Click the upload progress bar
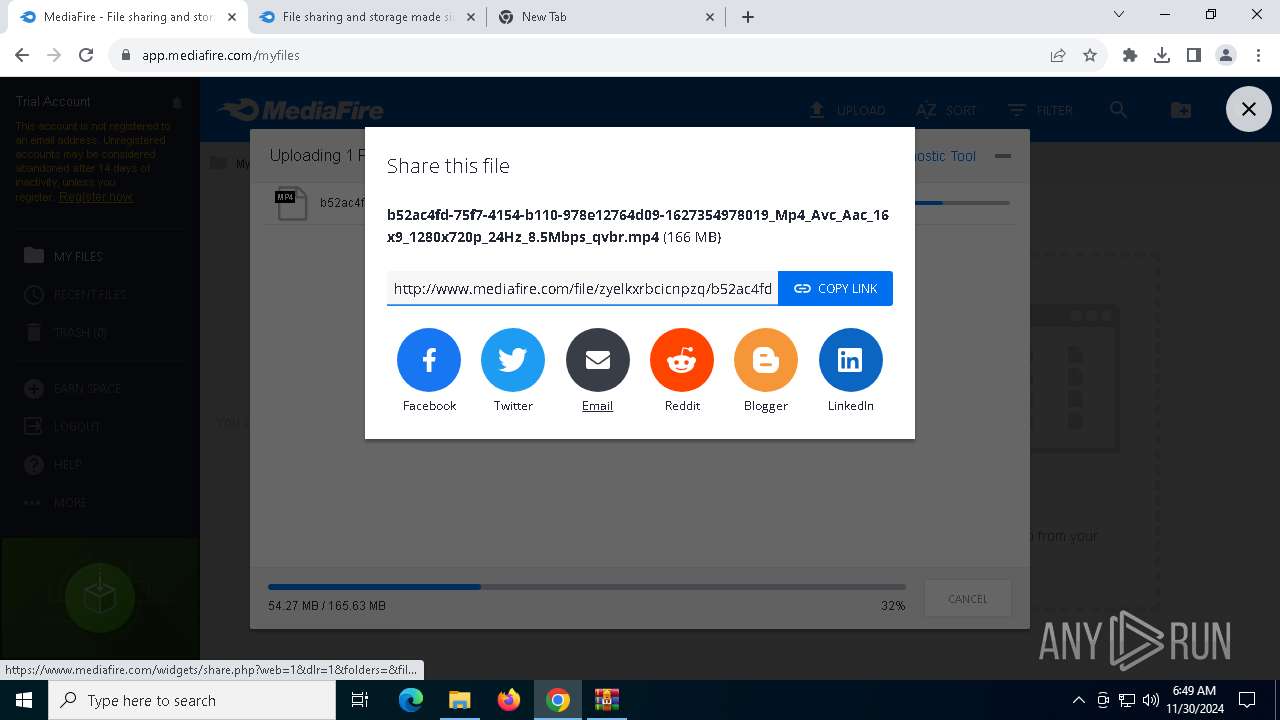 [x=587, y=587]
